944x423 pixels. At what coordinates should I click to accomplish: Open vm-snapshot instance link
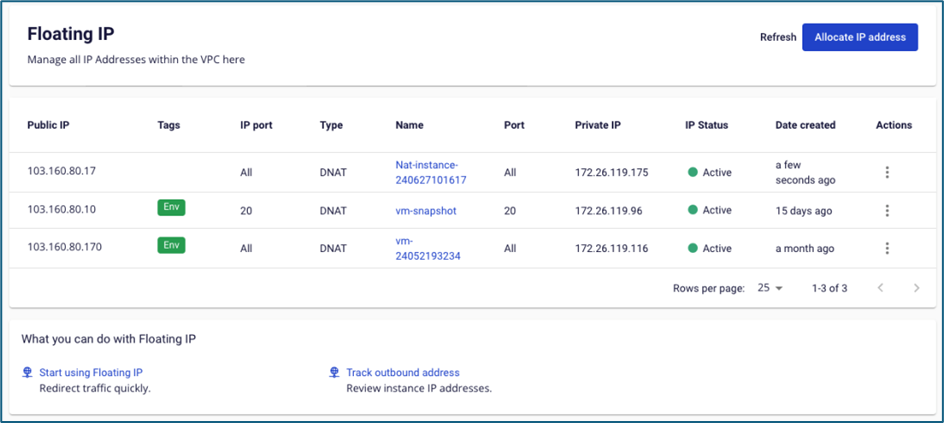click(427, 210)
